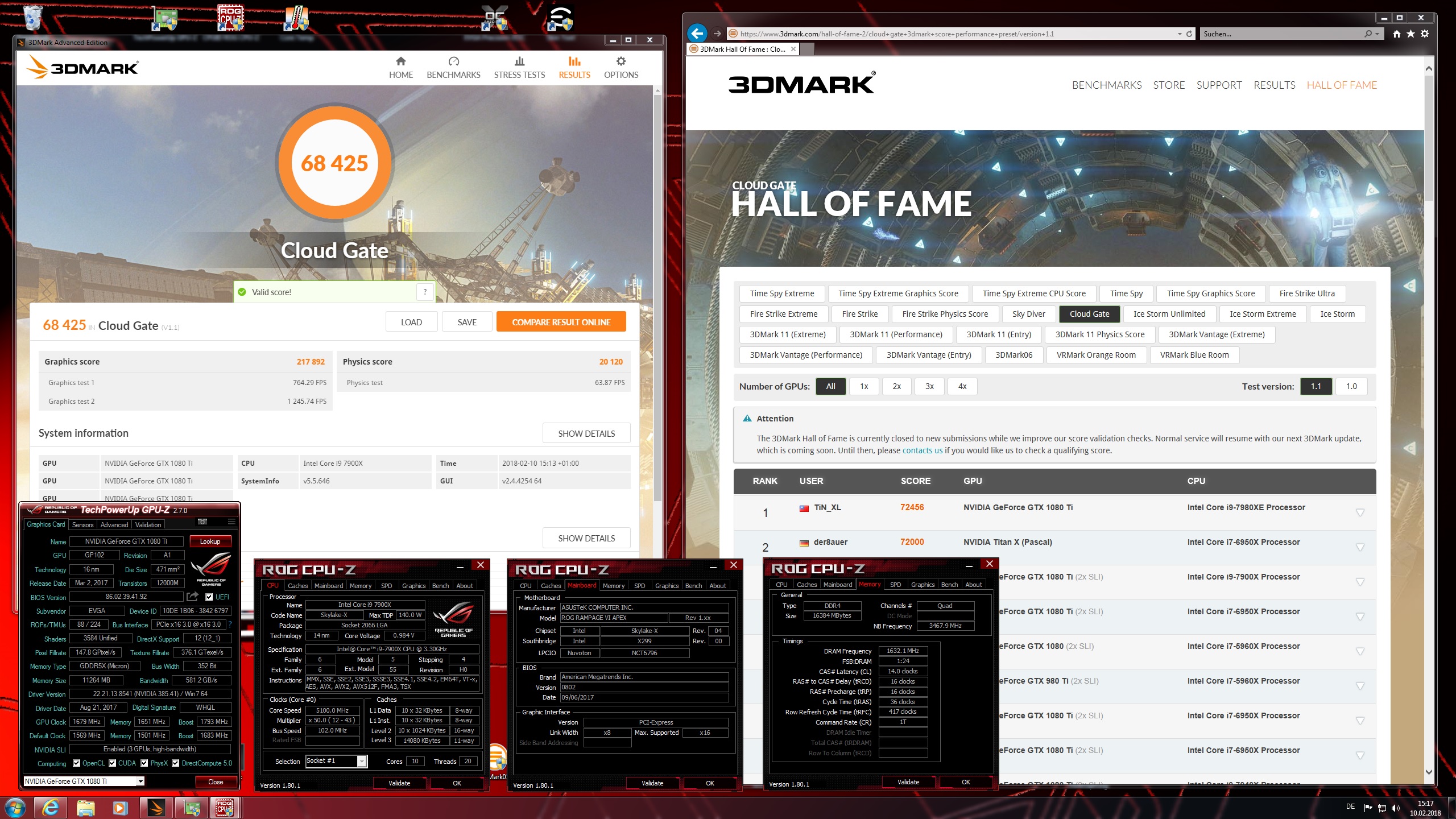Toggle the CUDA checkbox in GPU-Z
This screenshot has width=1456, height=819.
[x=113, y=763]
